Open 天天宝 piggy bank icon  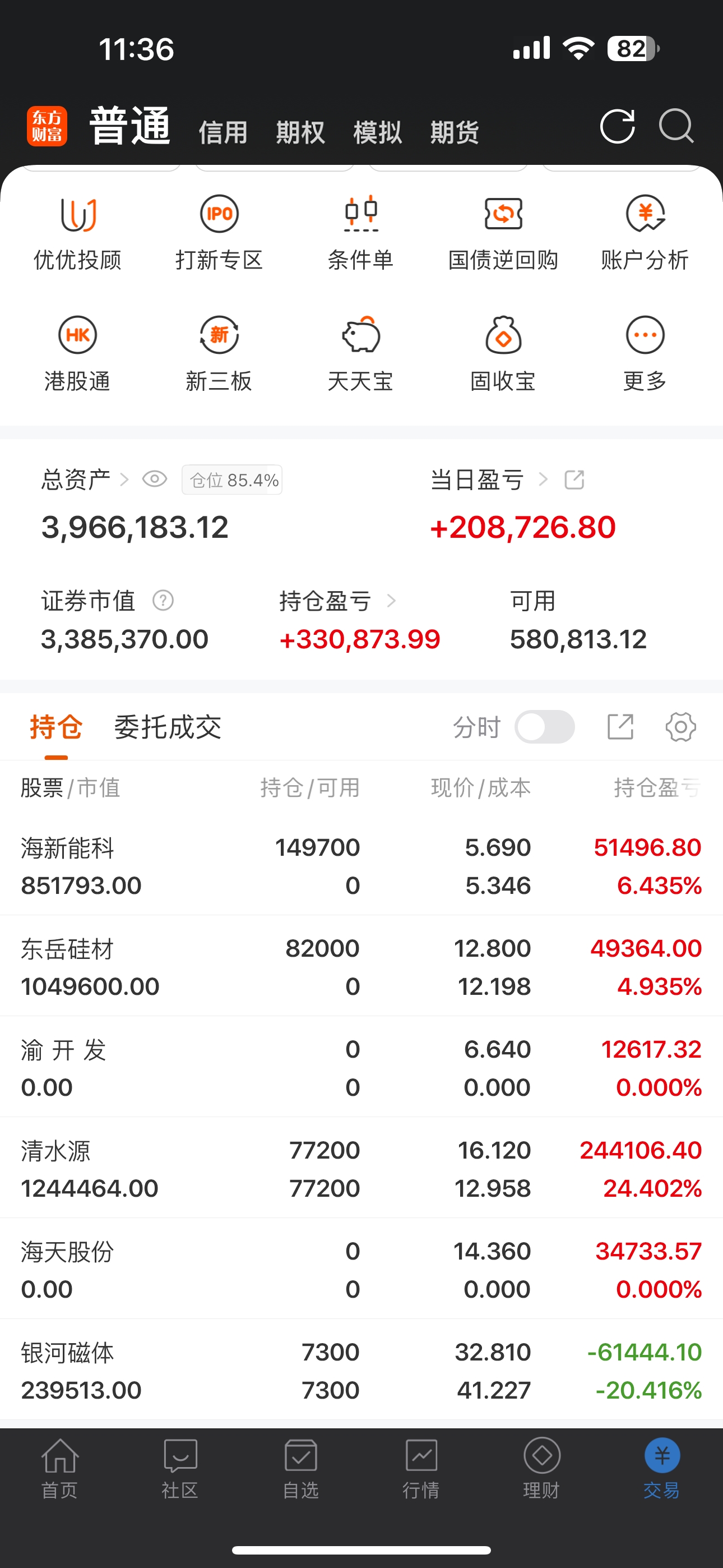point(361,335)
